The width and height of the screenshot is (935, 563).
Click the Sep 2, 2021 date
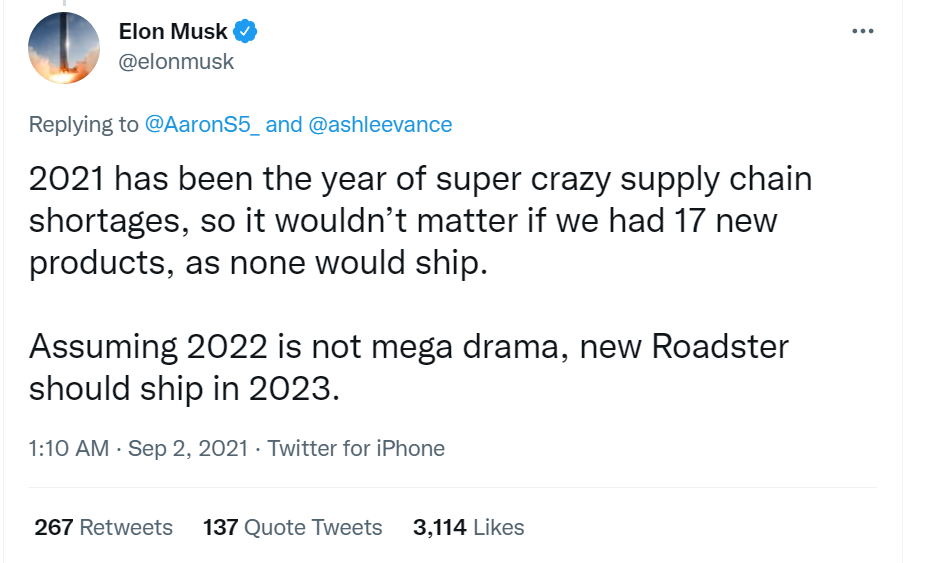coord(187,448)
